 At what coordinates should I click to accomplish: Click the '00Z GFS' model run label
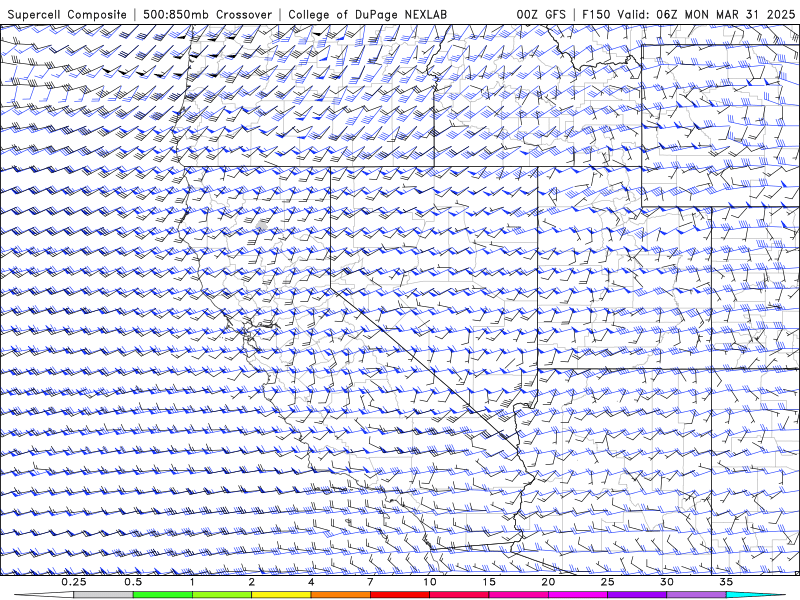[x=541, y=14]
